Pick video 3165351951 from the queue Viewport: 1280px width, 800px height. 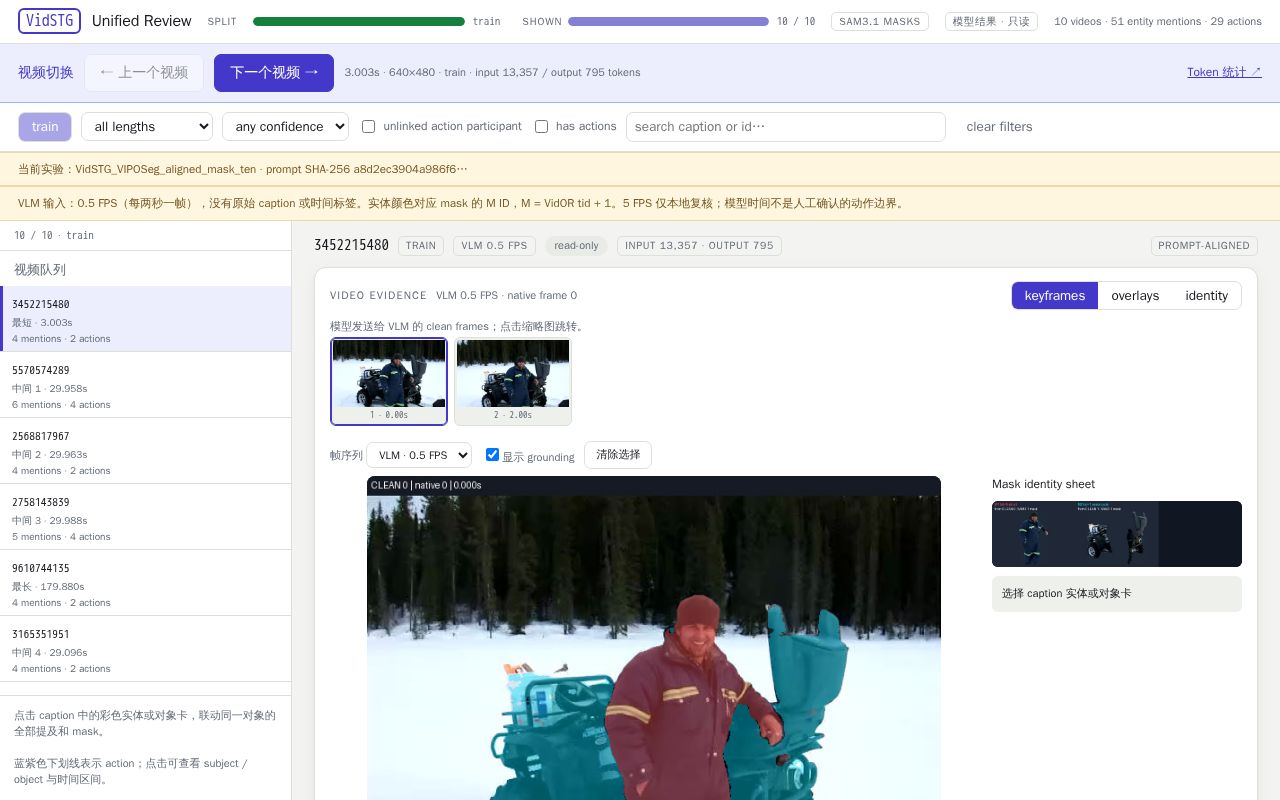(x=146, y=649)
